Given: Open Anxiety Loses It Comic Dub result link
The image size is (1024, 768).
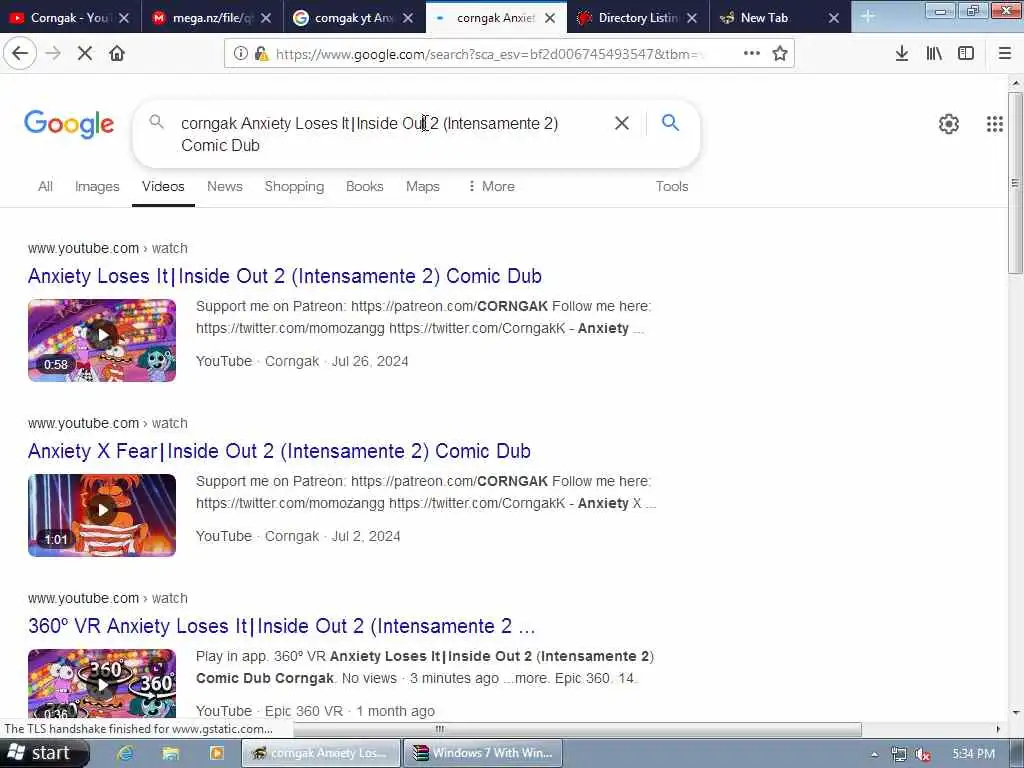Looking at the screenshot, I should tap(285, 276).
